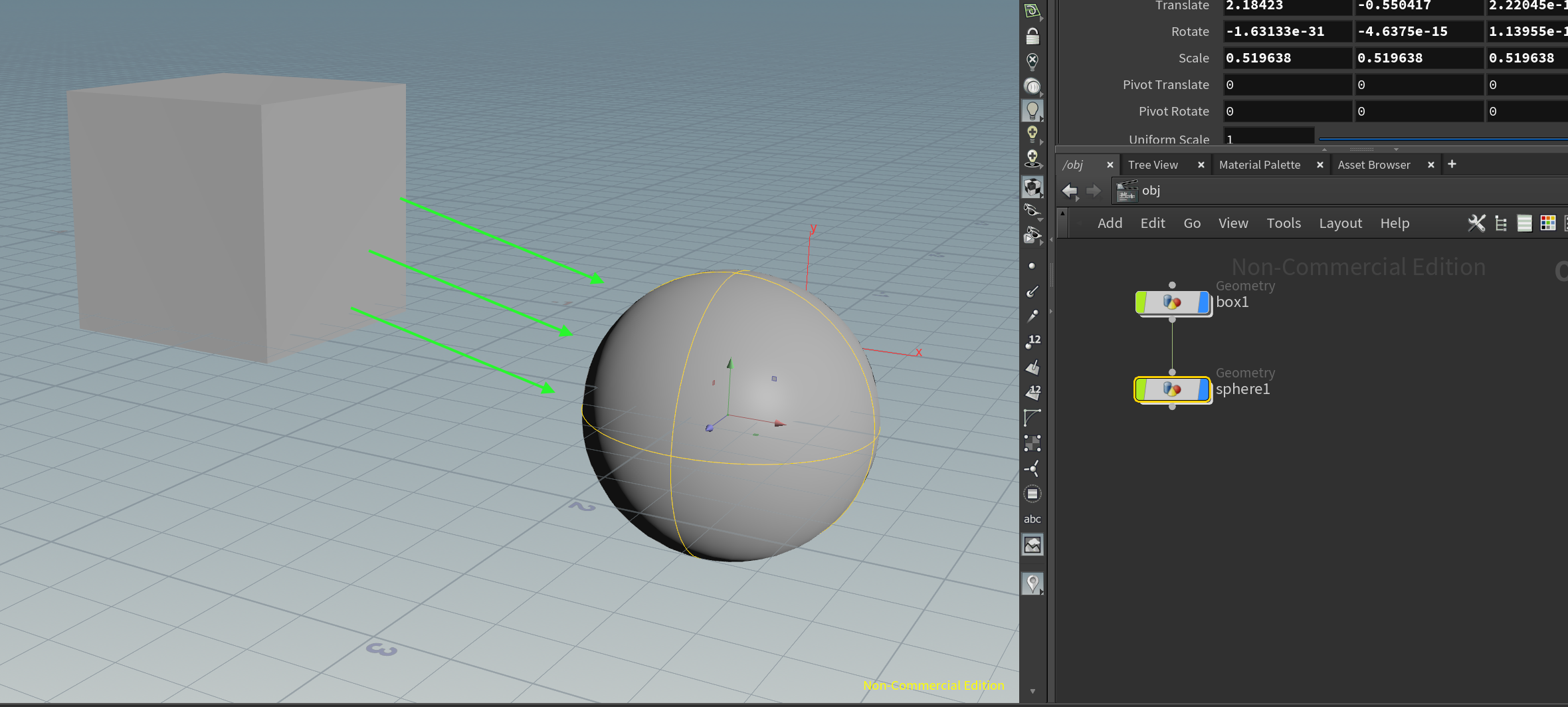
Task: Toggle the sphere1 node blue display flag
Action: coord(1203,389)
